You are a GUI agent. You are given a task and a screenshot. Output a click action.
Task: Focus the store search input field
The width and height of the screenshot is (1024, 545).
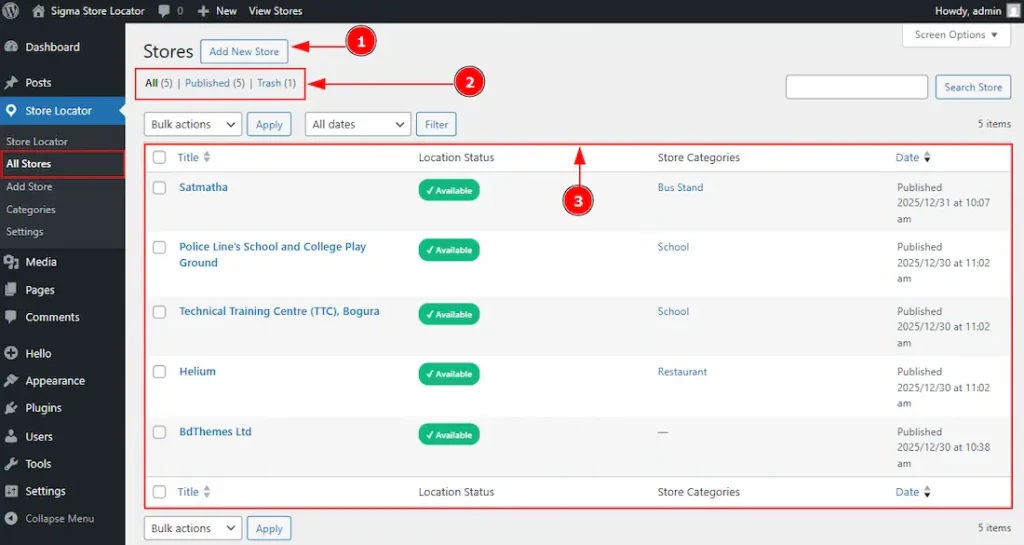(856, 87)
